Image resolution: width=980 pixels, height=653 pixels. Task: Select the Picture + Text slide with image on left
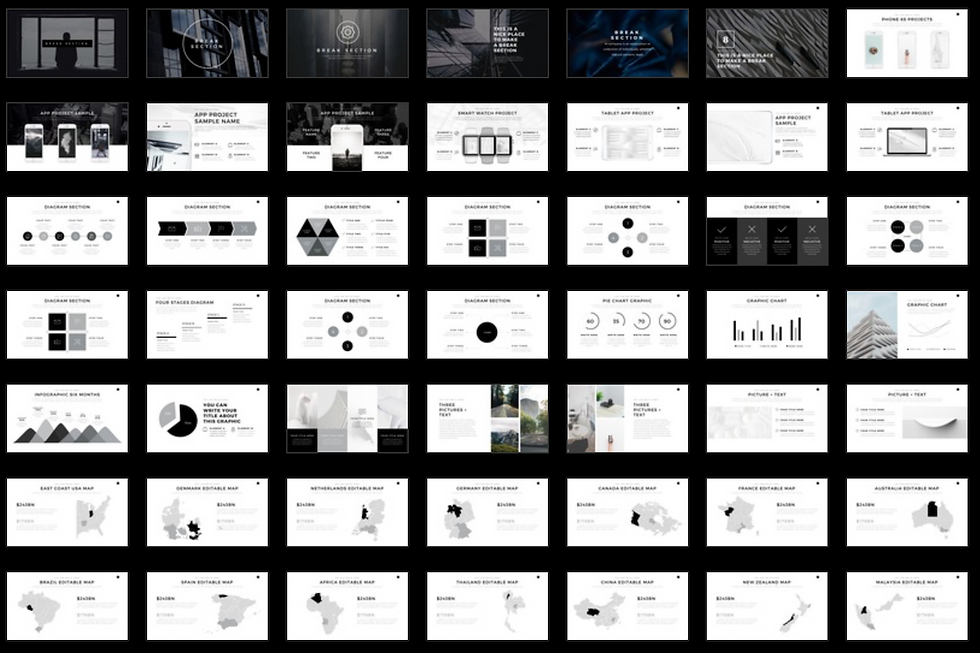768,419
